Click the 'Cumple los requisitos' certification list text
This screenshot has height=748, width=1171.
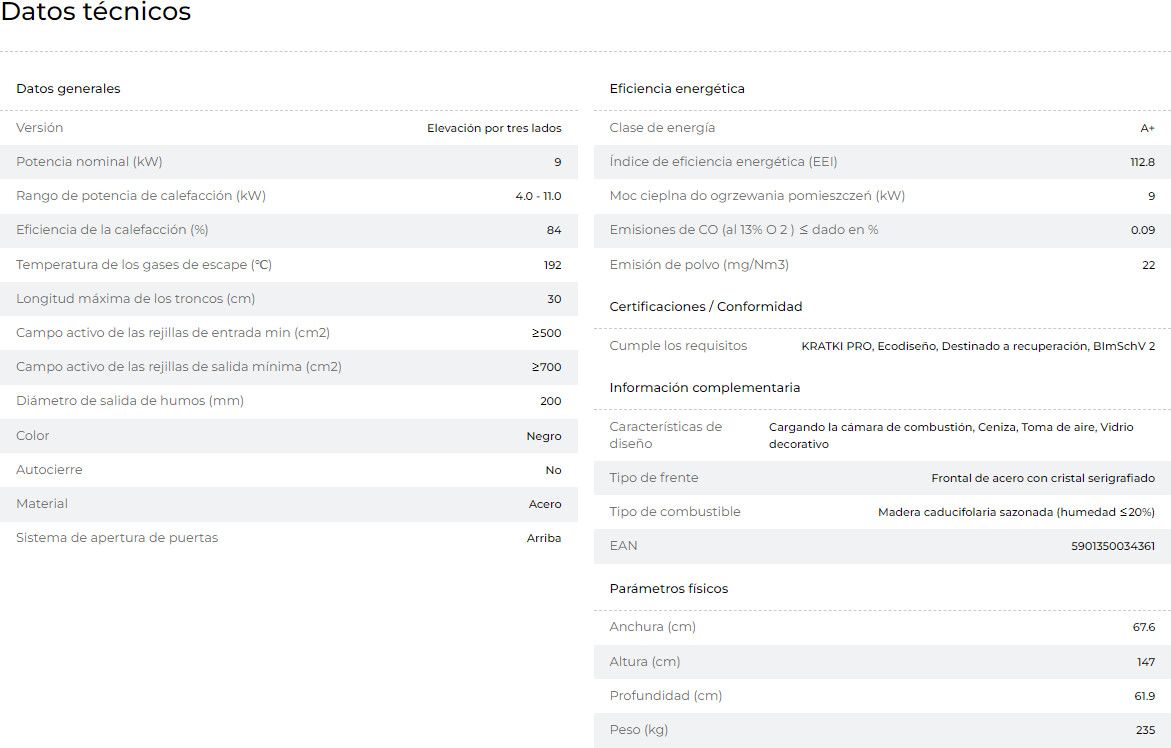point(978,346)
